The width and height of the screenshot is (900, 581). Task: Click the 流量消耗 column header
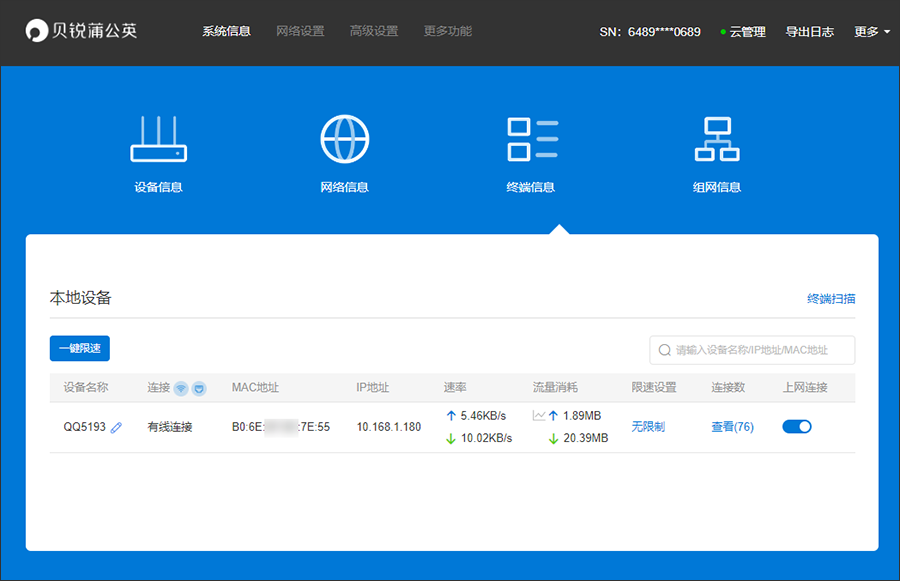(555, 388)
